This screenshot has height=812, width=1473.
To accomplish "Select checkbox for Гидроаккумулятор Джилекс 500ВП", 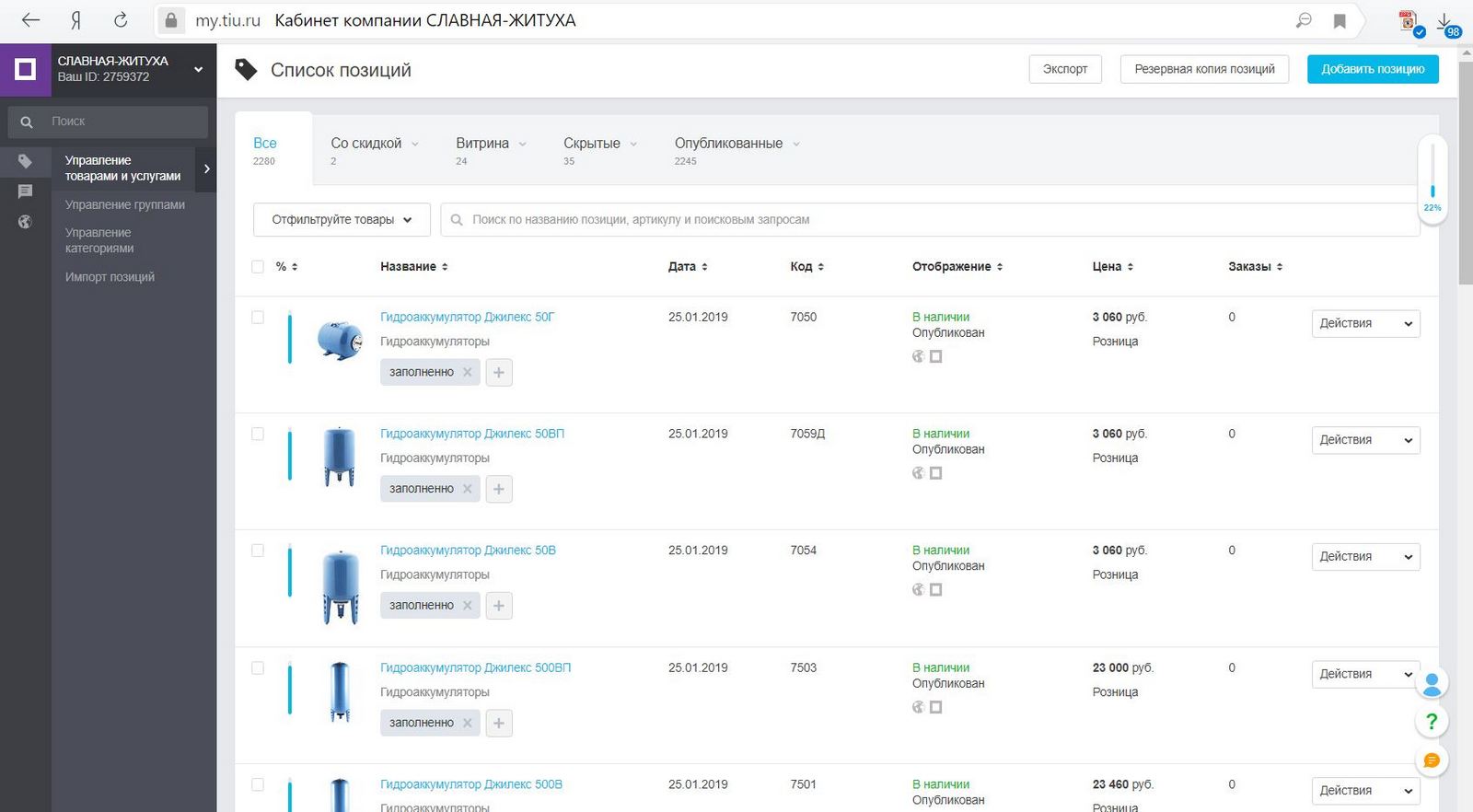I will (x=258, y=668).
